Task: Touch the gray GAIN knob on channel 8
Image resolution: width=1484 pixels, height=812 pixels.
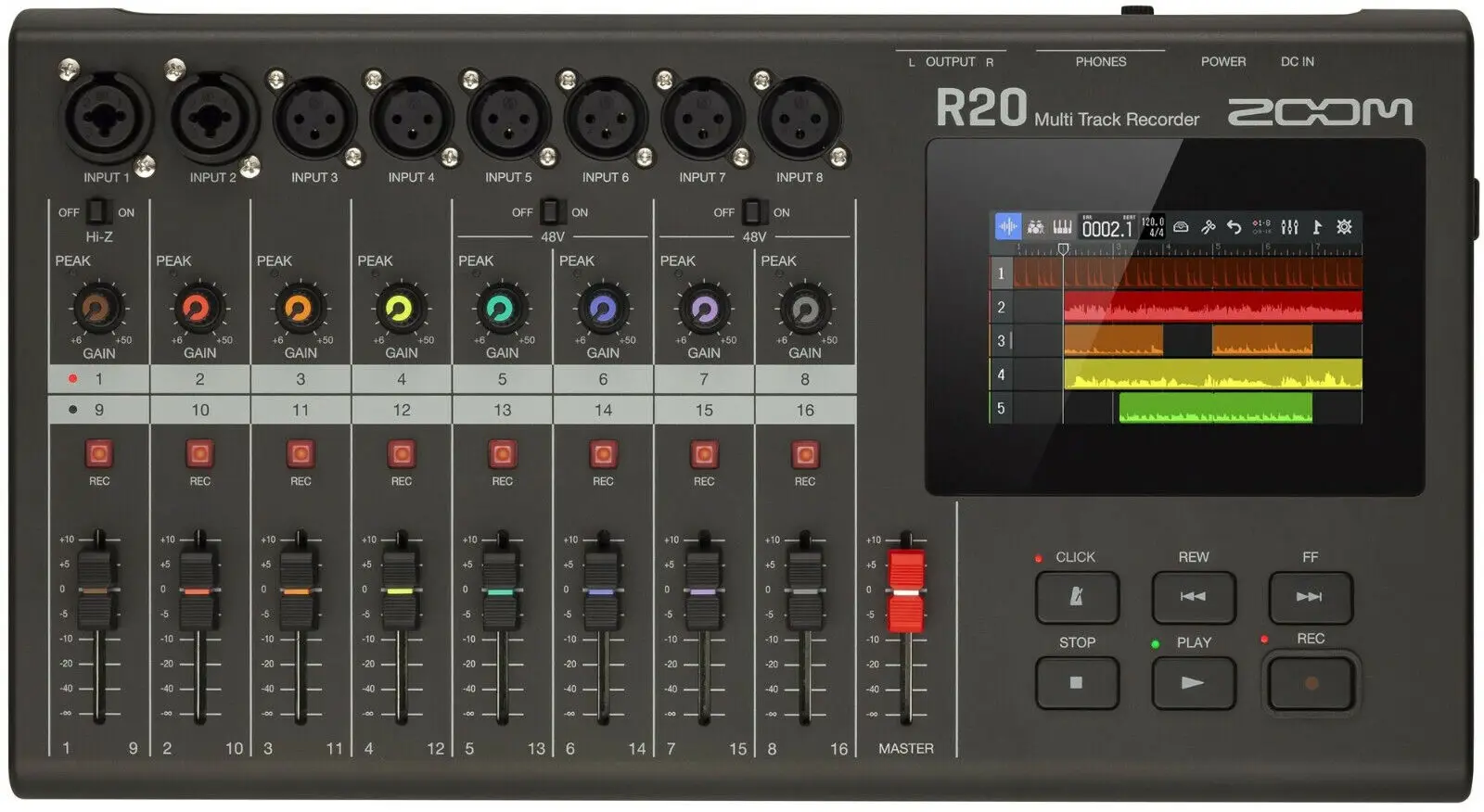Action: pos(805,309)
